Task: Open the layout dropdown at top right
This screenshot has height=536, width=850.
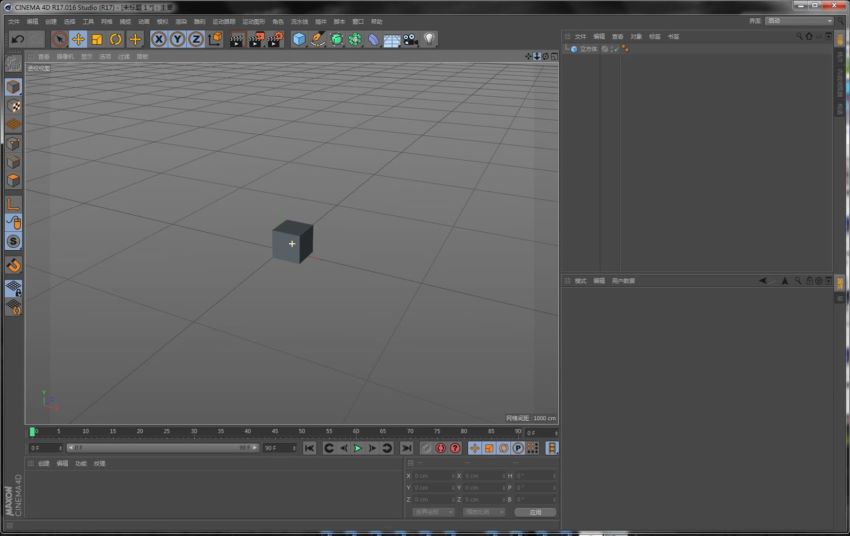Action: [800, 21]
